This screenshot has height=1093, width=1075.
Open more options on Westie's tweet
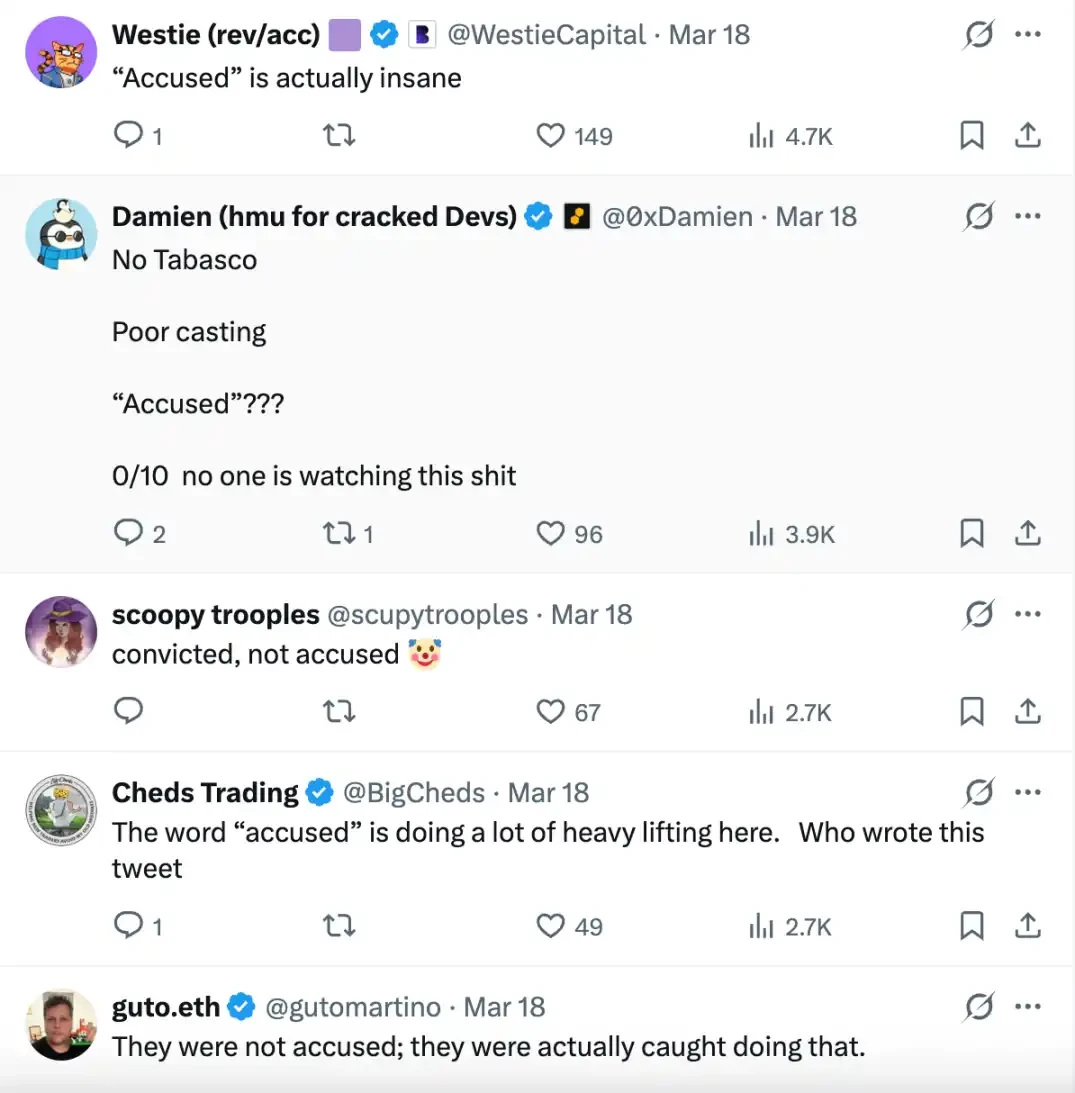click(x=1028, y=35)
